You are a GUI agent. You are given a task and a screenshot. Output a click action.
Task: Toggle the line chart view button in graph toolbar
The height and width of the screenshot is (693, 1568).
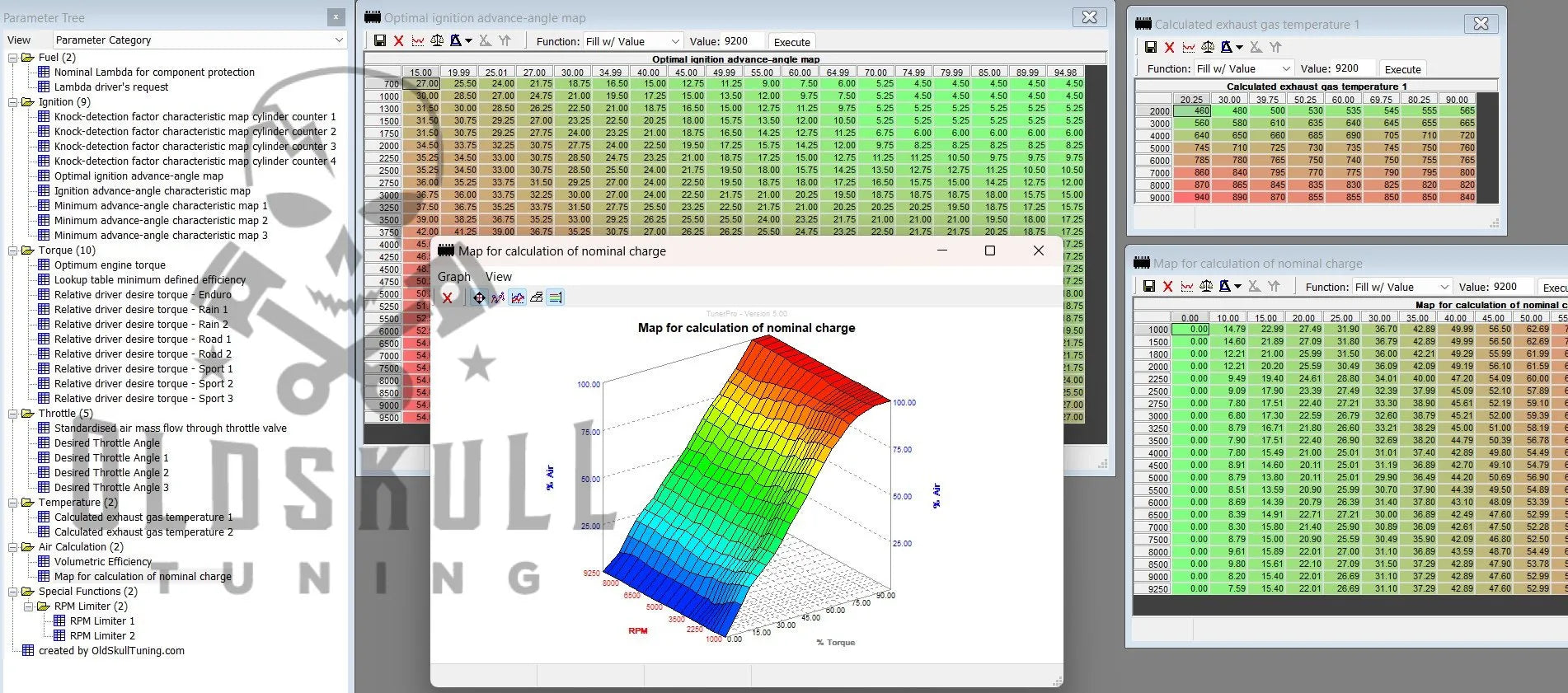pyautogui.click(x=518, y=297)
